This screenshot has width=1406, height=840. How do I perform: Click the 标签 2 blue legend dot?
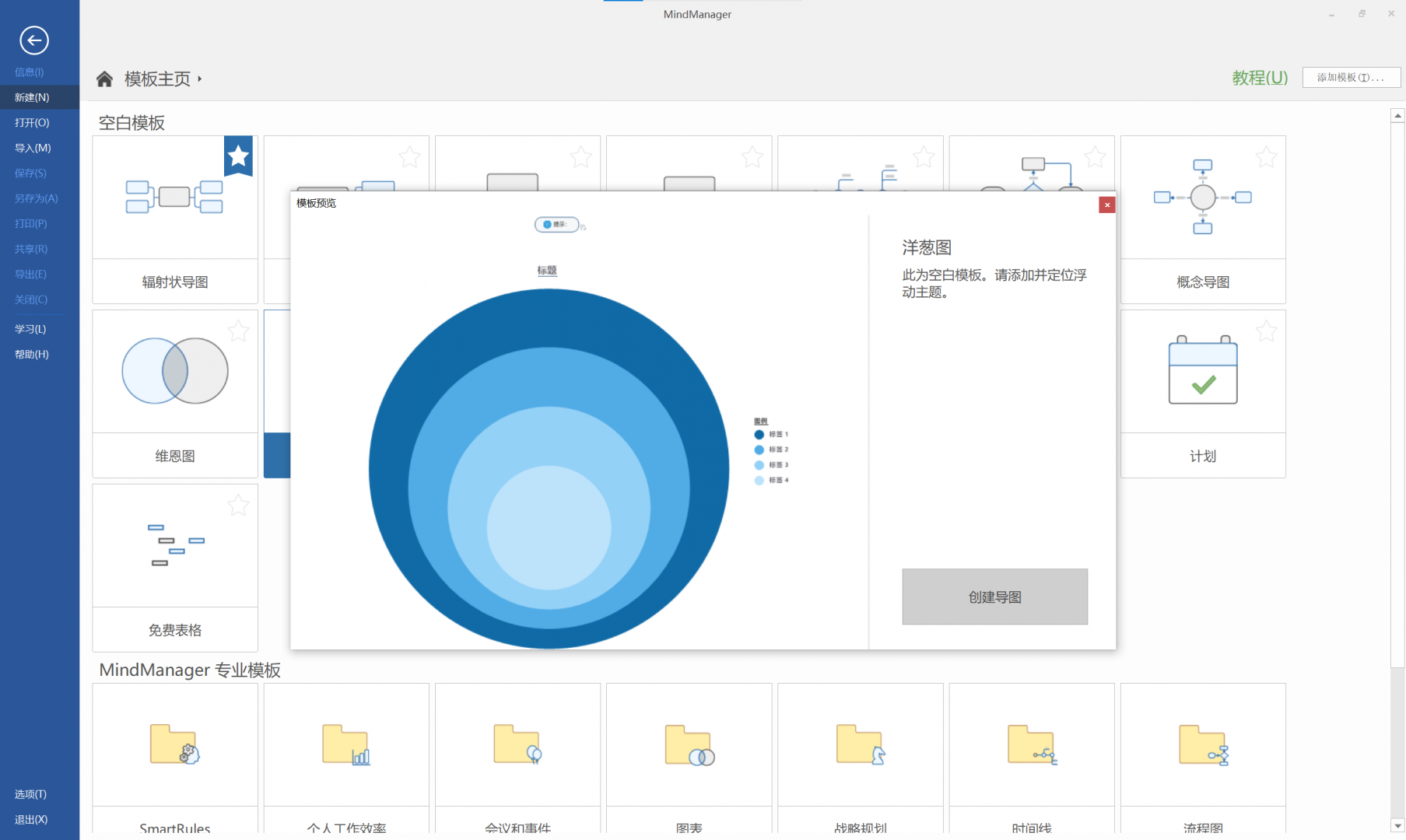coord(759,450)
